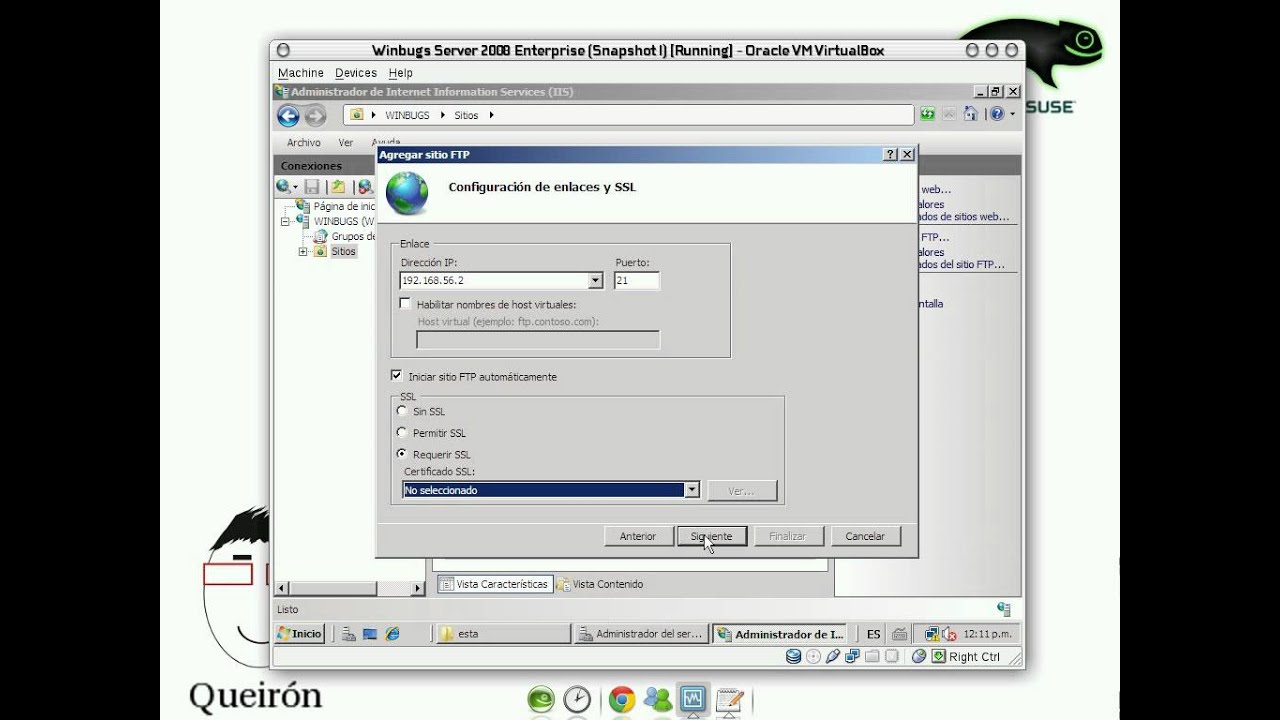Screen dimensions: 1280x720
Task: Click the VirtualBox shared folders status icon
Action: tap(873, 656)
